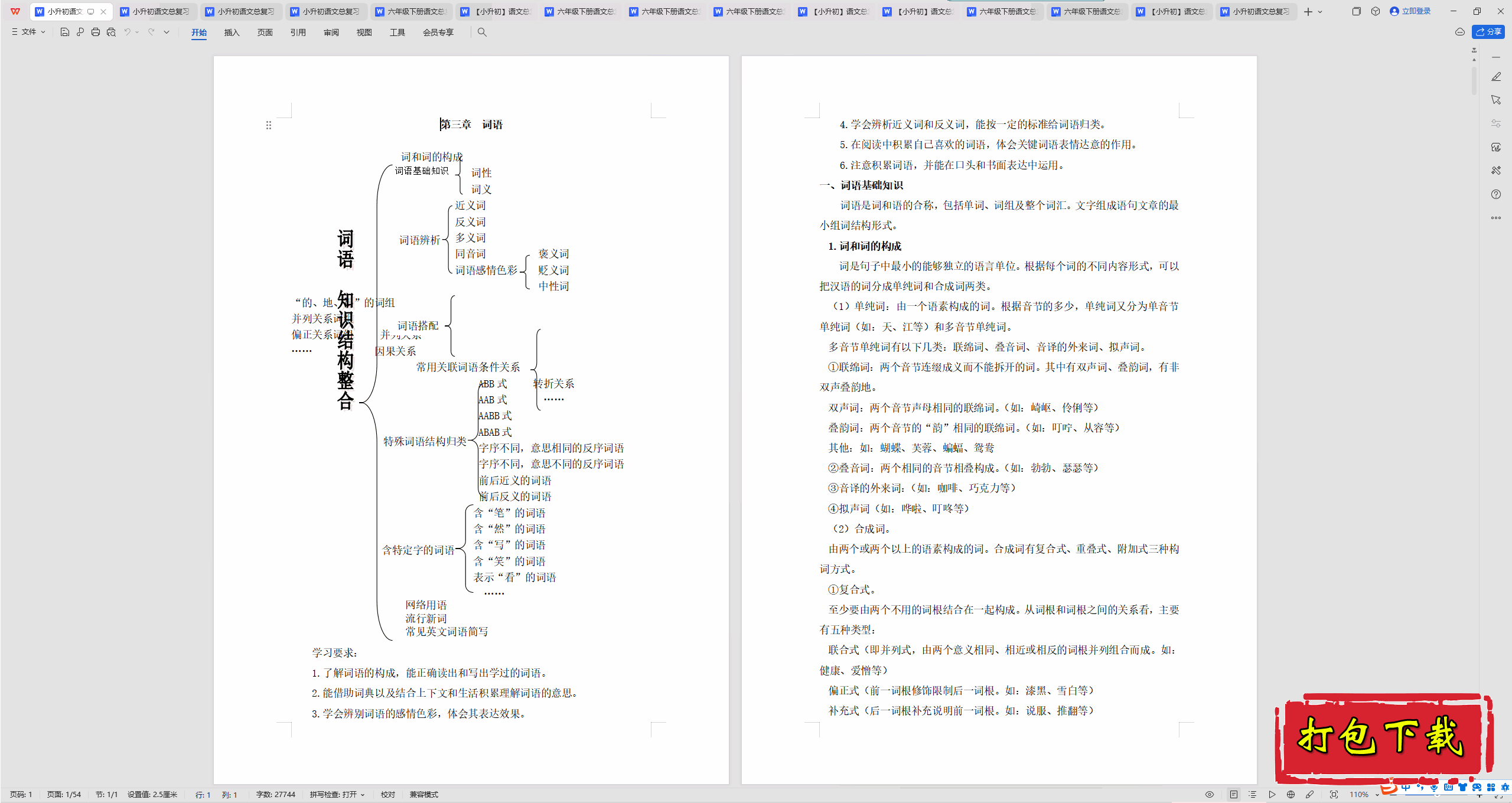Click 兼容模式 in the status bar
Image resolution: width=1512 pixels, height=803 pixels.
pos(423,795)
